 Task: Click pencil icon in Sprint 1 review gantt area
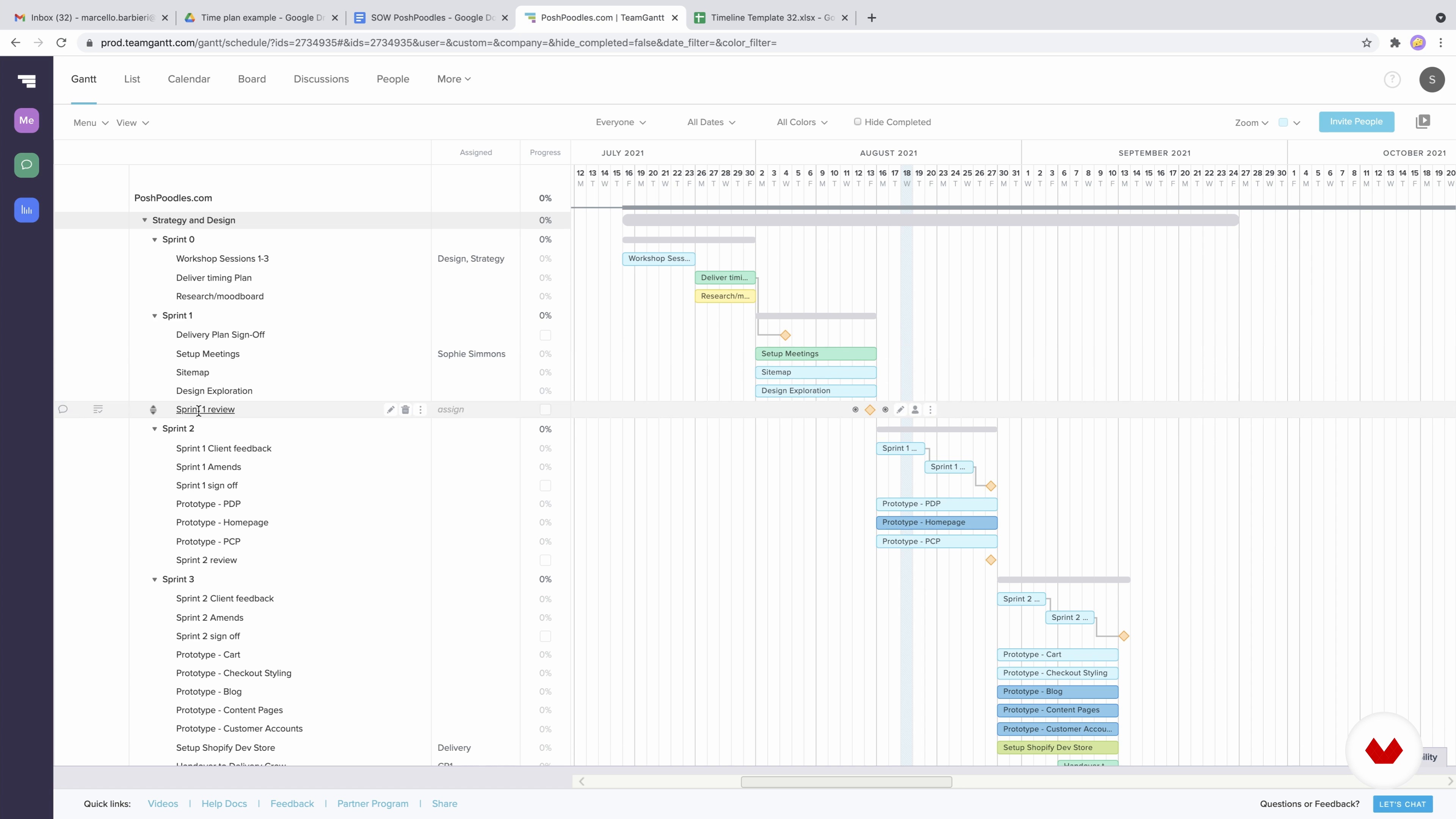click(901, 409)
